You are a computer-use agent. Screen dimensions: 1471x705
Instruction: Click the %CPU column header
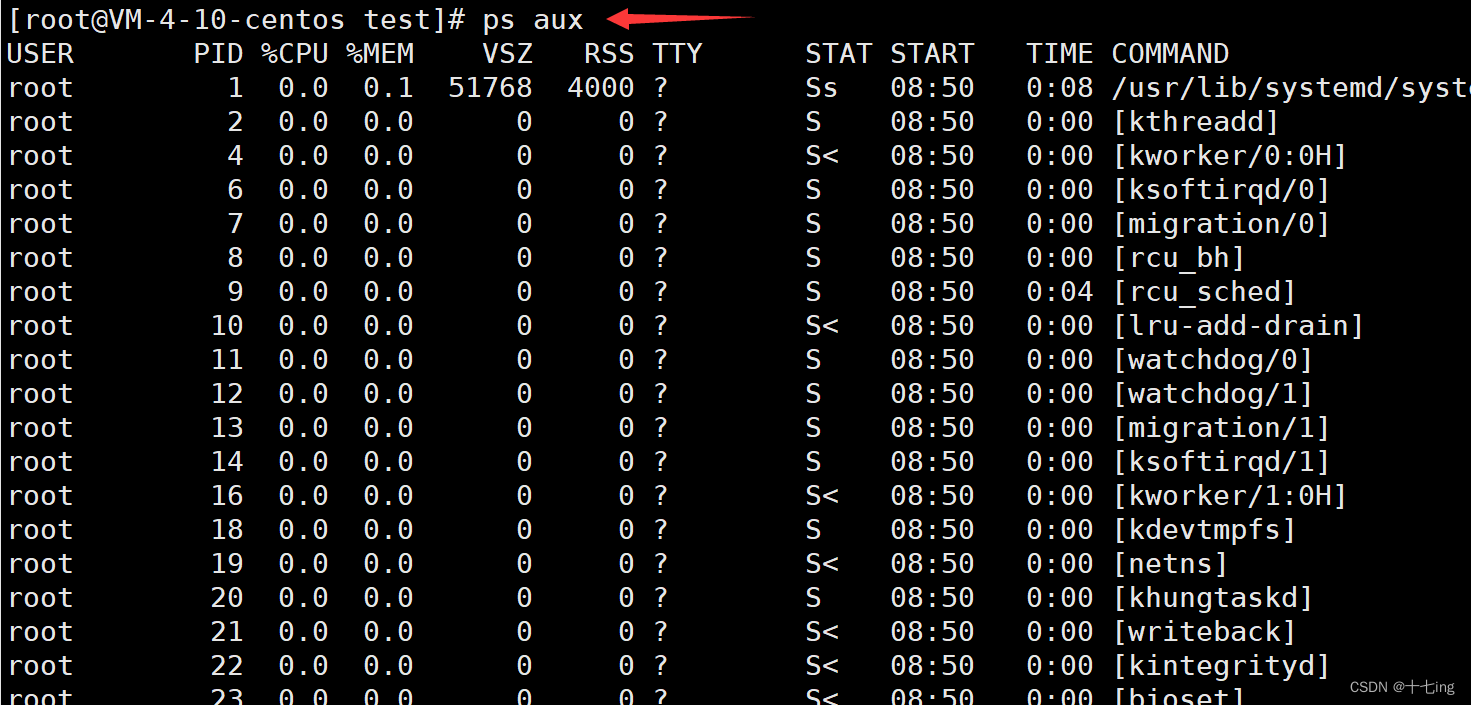(x=295, y=54)
